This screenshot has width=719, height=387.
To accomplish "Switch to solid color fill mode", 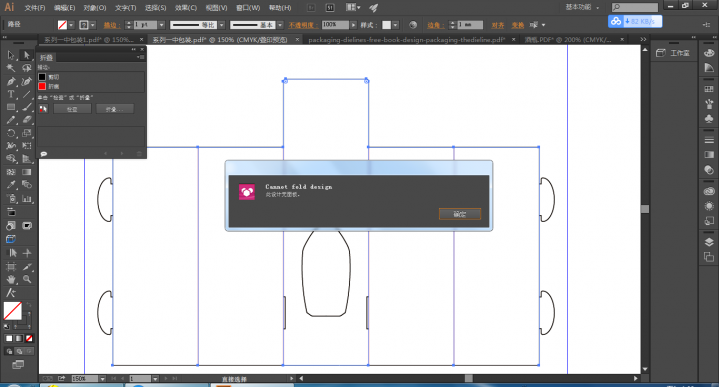I will pos(9,338).
